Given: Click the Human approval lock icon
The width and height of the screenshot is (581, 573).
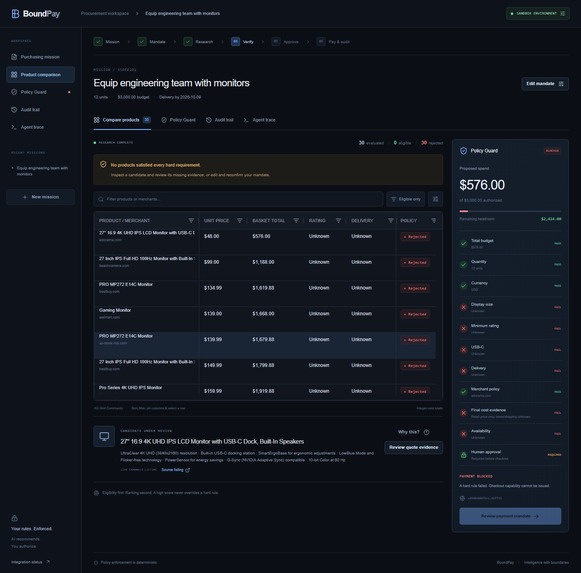Looking at the screenshot, I should pyautogui.click(x=464, y=455).
